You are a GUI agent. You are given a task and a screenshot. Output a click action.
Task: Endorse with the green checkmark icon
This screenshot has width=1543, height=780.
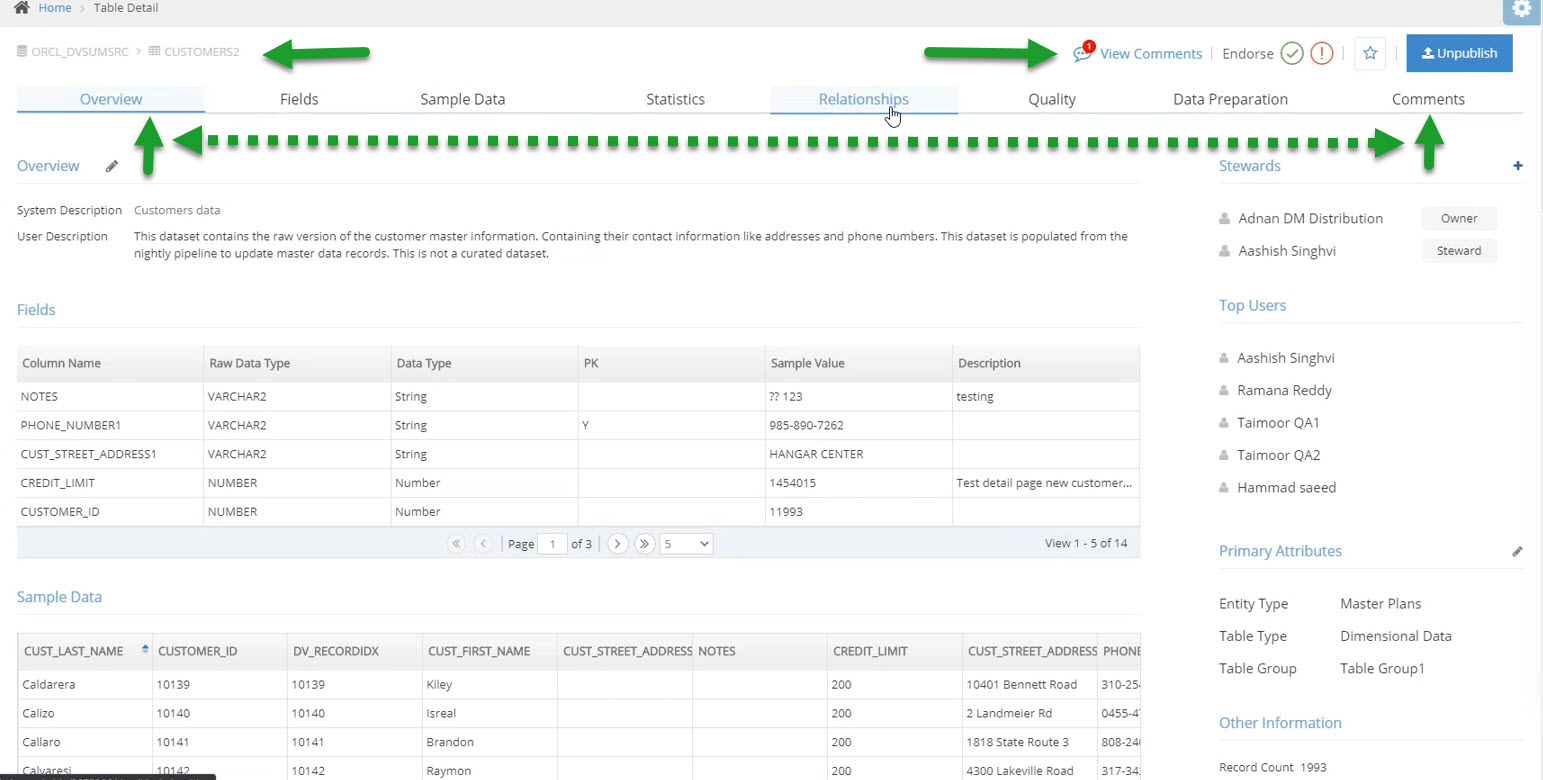[x=1291, y=54]
